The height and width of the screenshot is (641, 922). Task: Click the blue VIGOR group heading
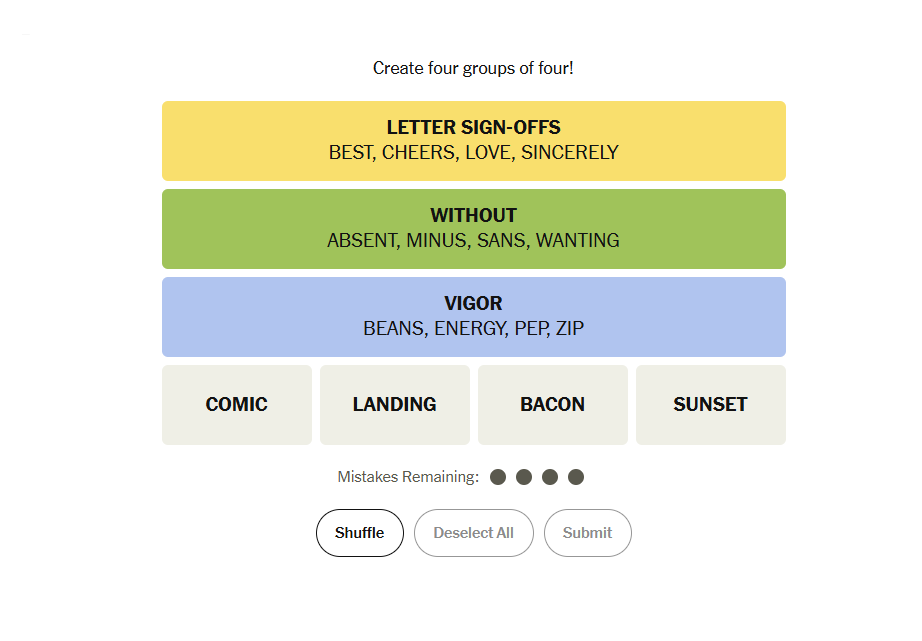(x=474, y=303)
